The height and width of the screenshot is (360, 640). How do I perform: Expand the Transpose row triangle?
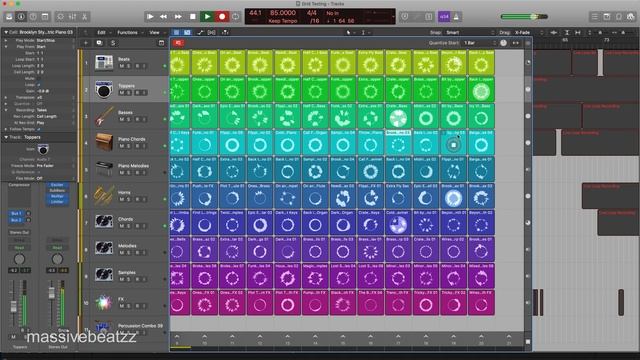pos(6,98)
